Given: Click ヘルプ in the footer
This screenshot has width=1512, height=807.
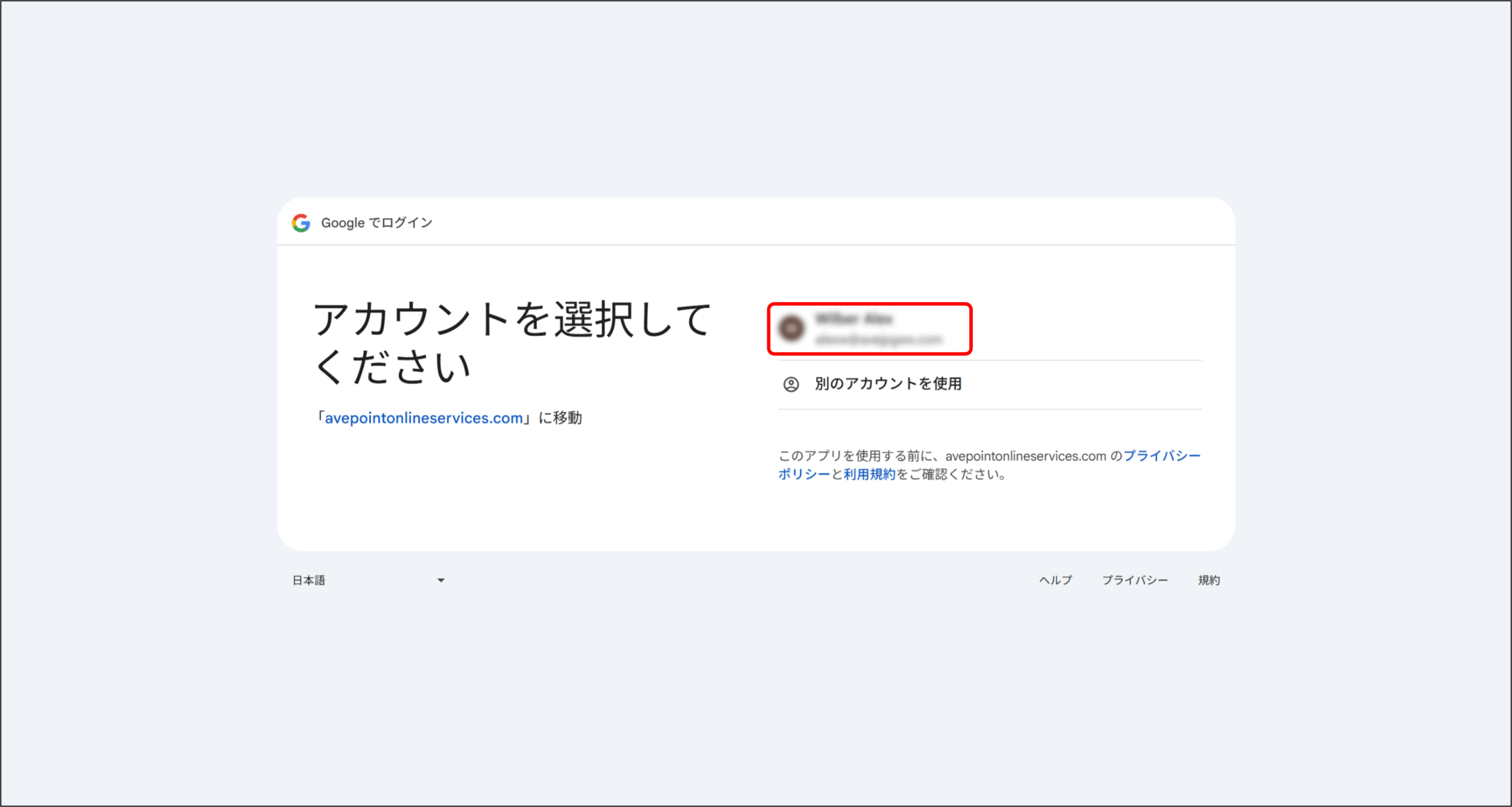Looking at the screenshot, I should tap(1055, 580).
